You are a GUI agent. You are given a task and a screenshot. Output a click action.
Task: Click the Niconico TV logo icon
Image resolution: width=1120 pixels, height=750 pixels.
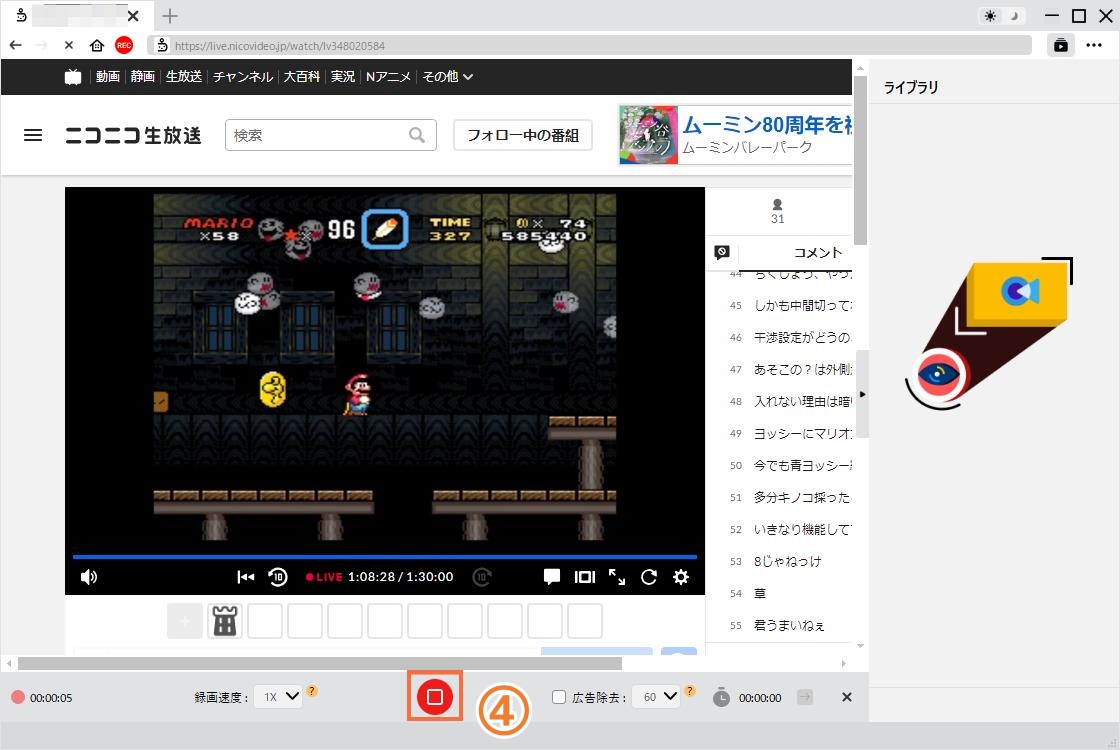[x=73, y=76]
